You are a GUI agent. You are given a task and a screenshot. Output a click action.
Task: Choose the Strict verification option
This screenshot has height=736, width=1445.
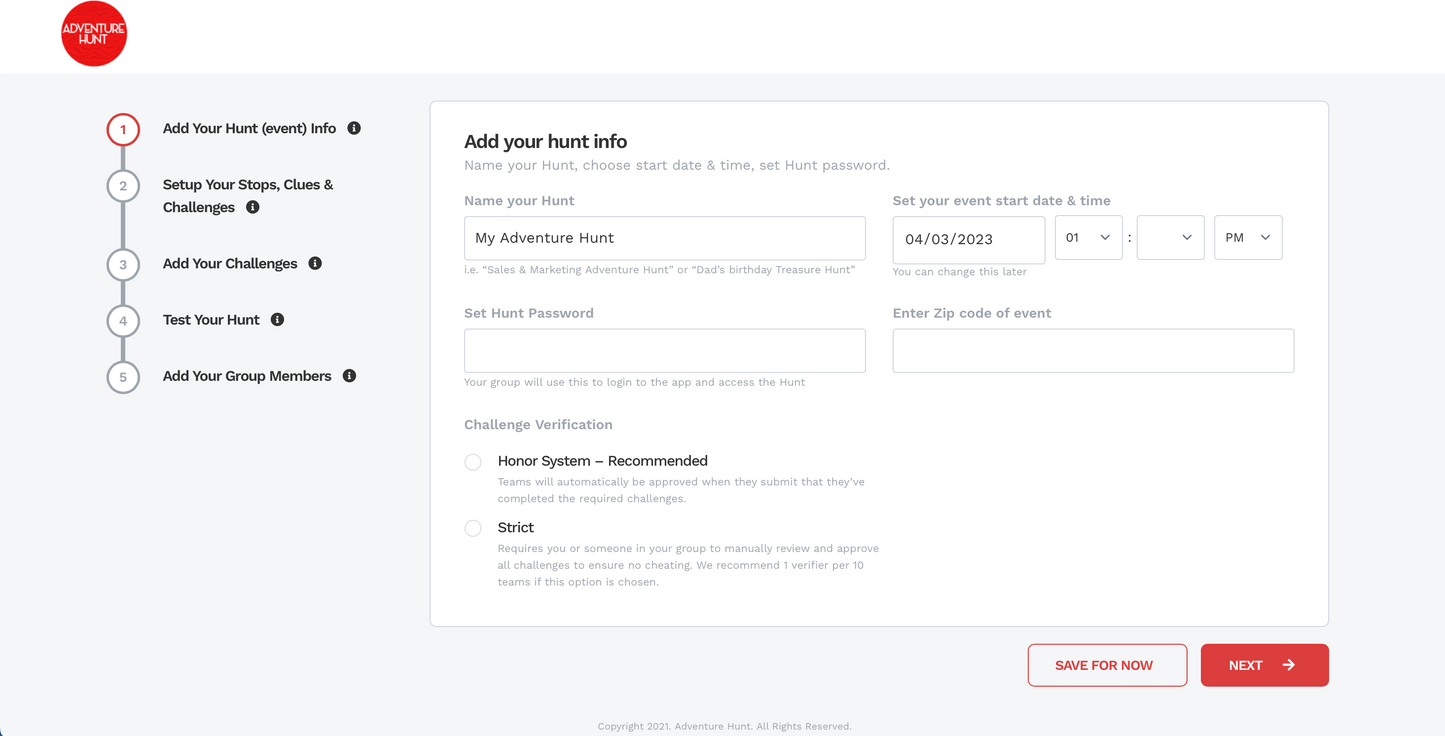(473, 528)
